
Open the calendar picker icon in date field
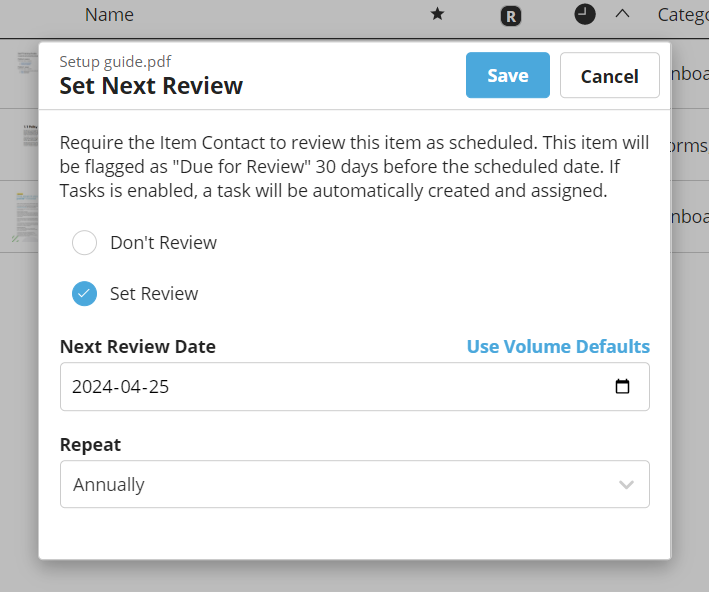click(x=622, y=387)
